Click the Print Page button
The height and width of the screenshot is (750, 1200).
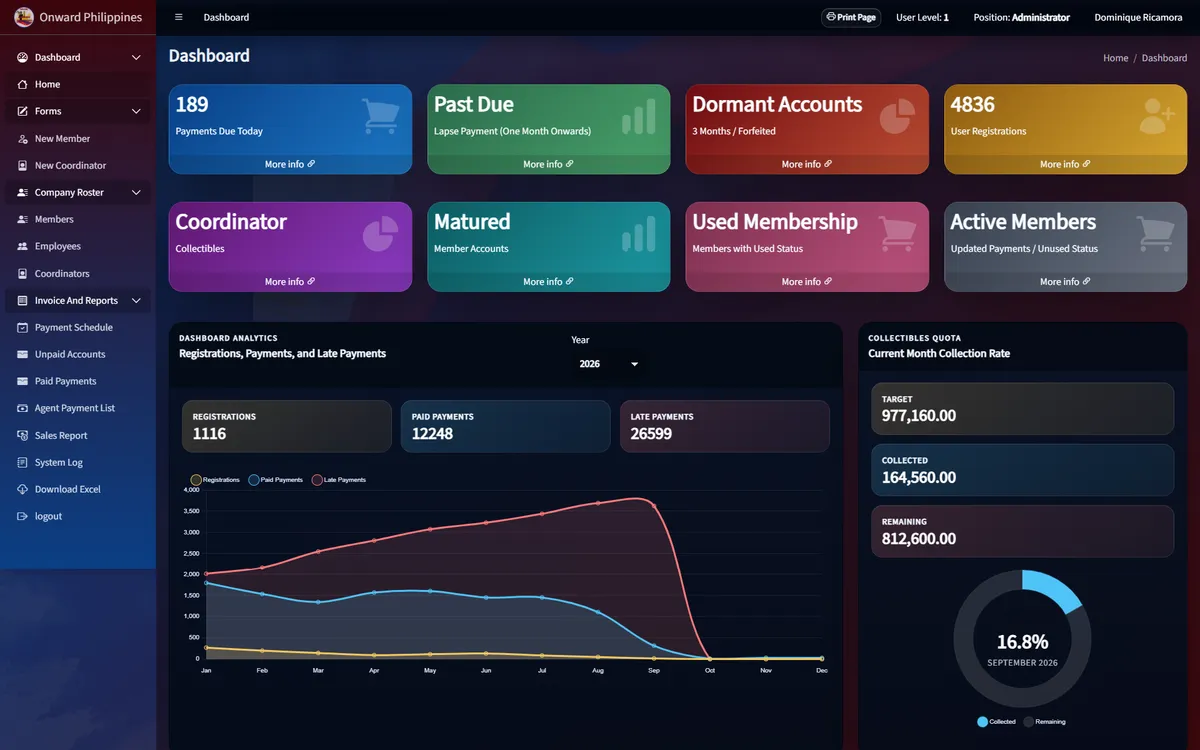(851, 17)
